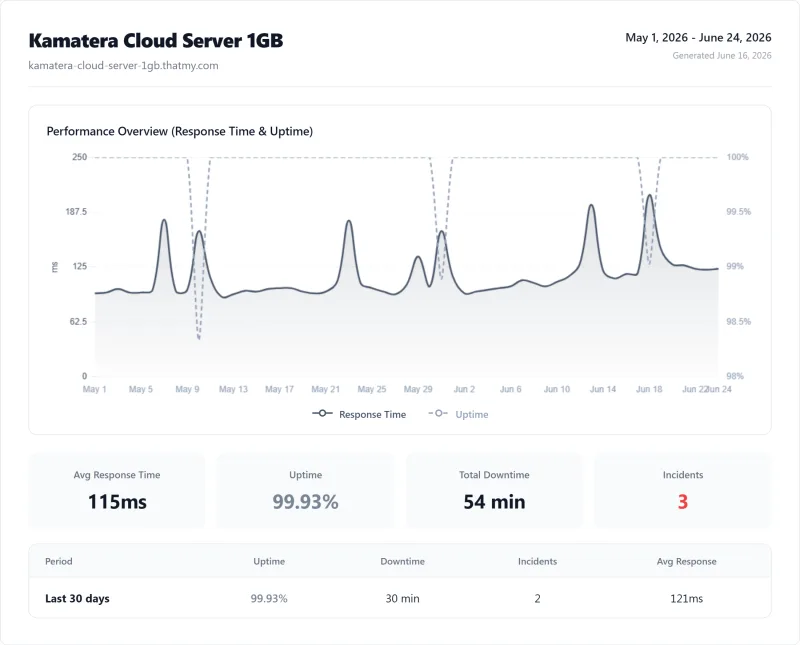Click the Downtime column header
Image resolution: width=800 pixels, height=645 pixels.
[x=402, y=561]
